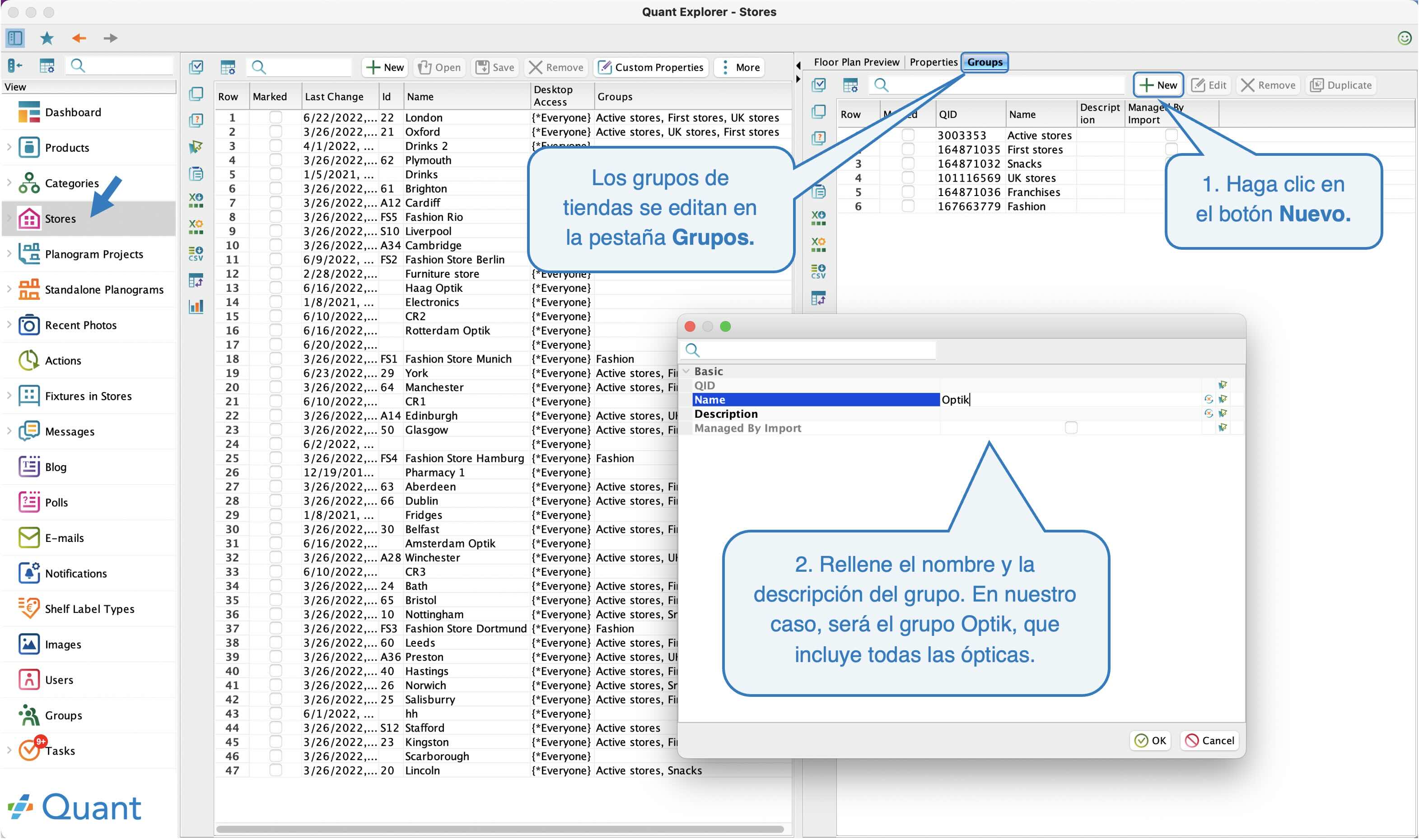
Task: Open the E-mails envelope icon
Action: click(x=29, y=538)
